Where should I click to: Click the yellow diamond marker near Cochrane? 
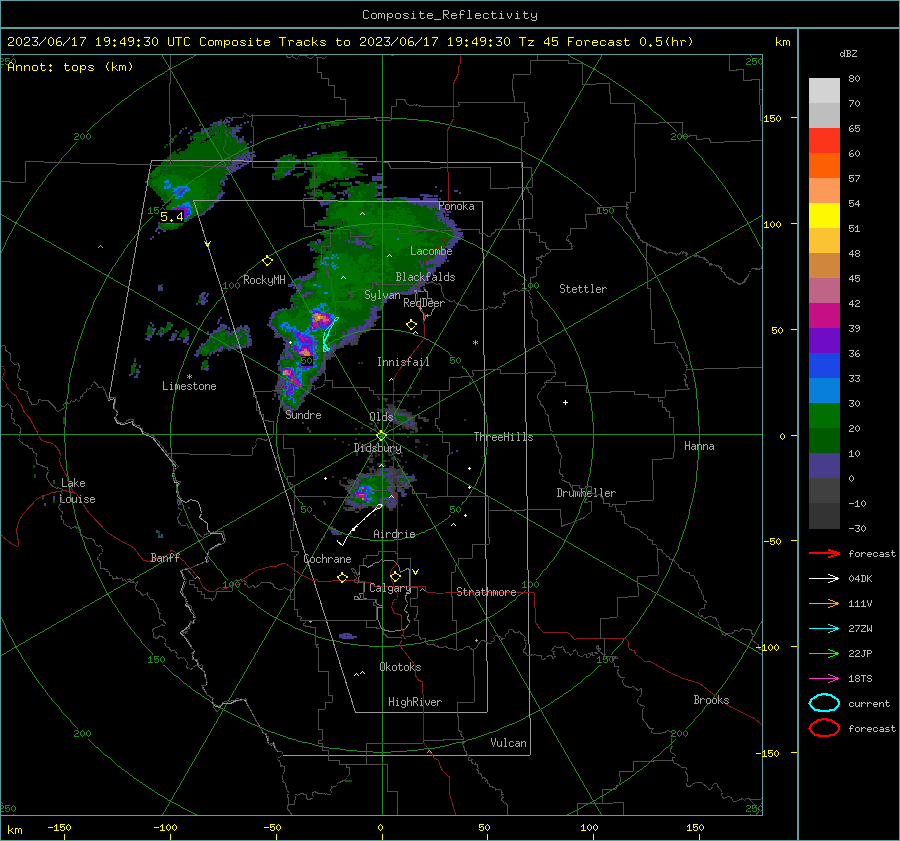pos(343,577)
